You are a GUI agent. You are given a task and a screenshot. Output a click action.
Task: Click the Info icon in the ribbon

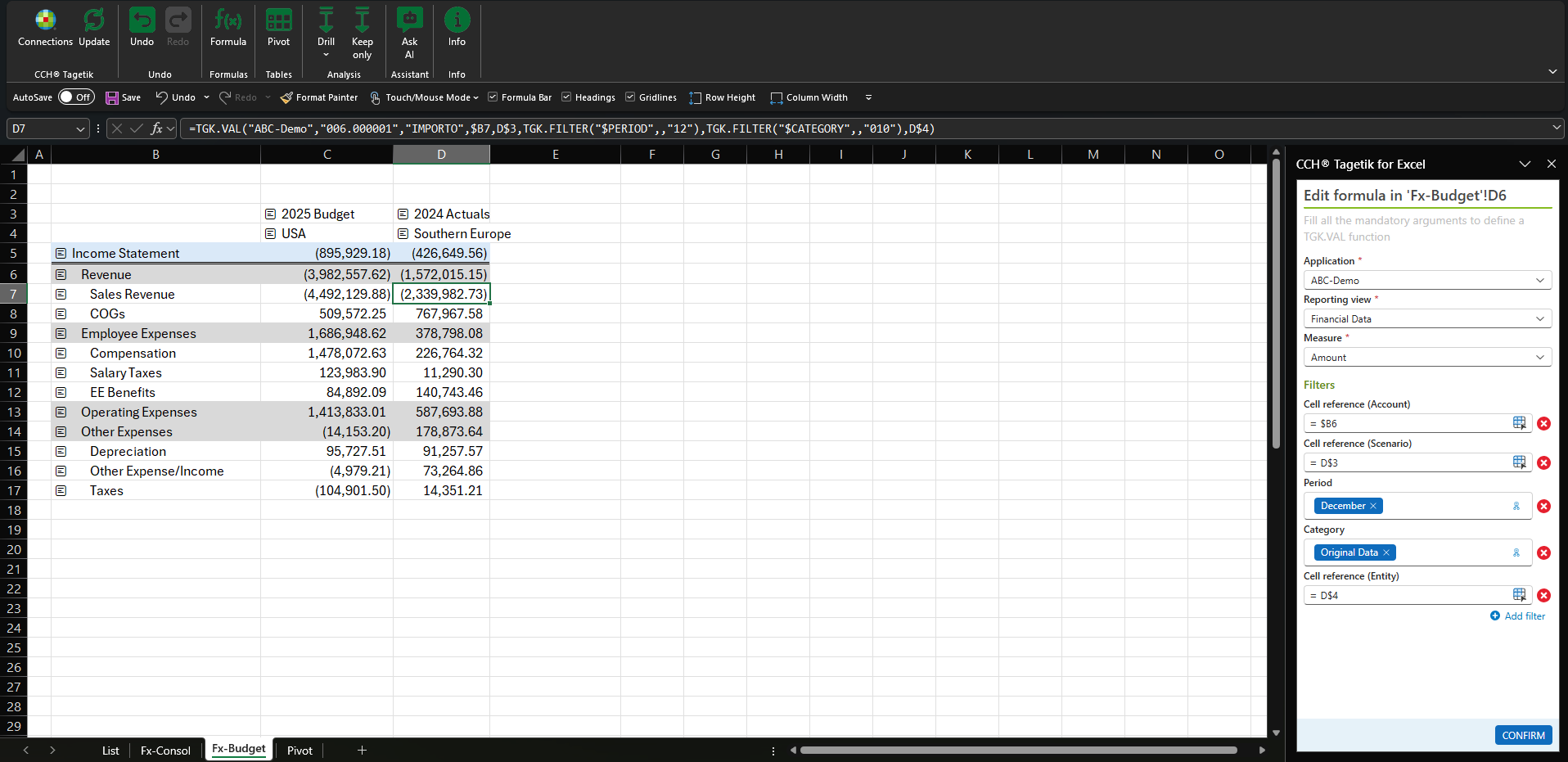point(457,20)
